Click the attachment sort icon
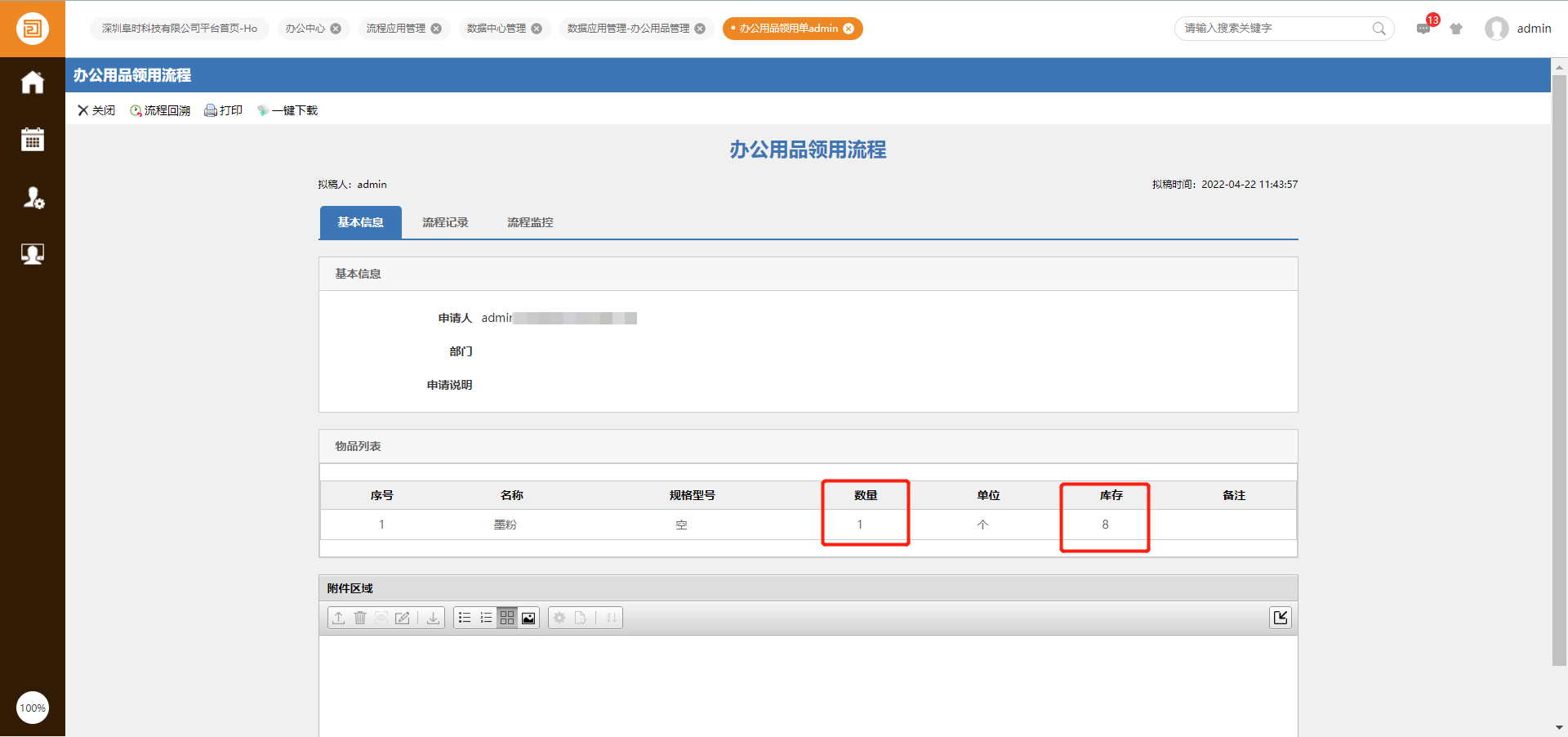 (611, 618)
